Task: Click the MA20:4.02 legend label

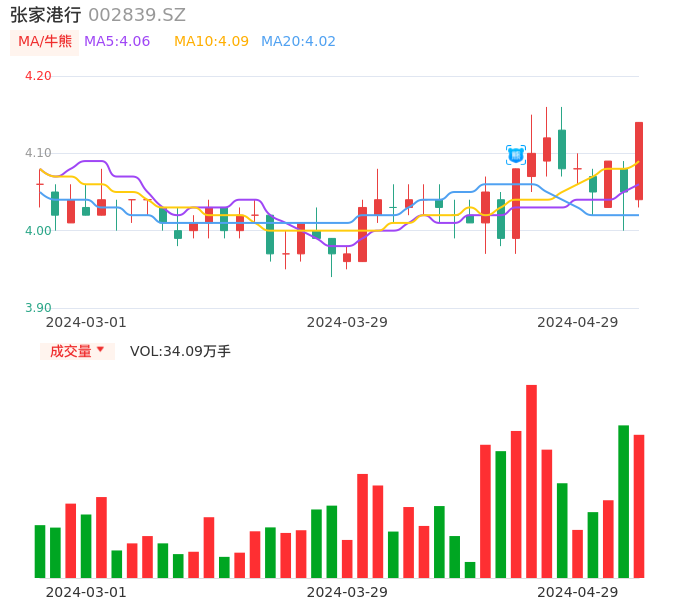Action: click(x=298, y=42)
